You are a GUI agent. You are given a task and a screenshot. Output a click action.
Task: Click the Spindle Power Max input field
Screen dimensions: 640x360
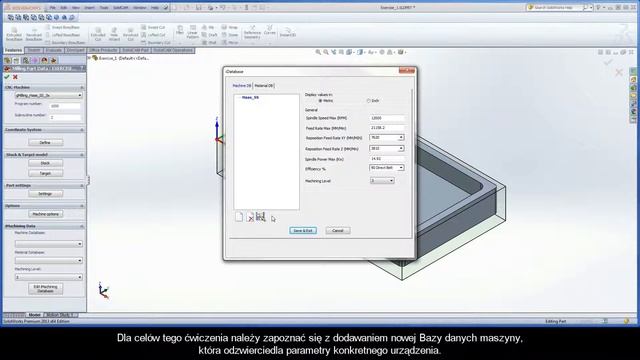click(x=387, y=159)
